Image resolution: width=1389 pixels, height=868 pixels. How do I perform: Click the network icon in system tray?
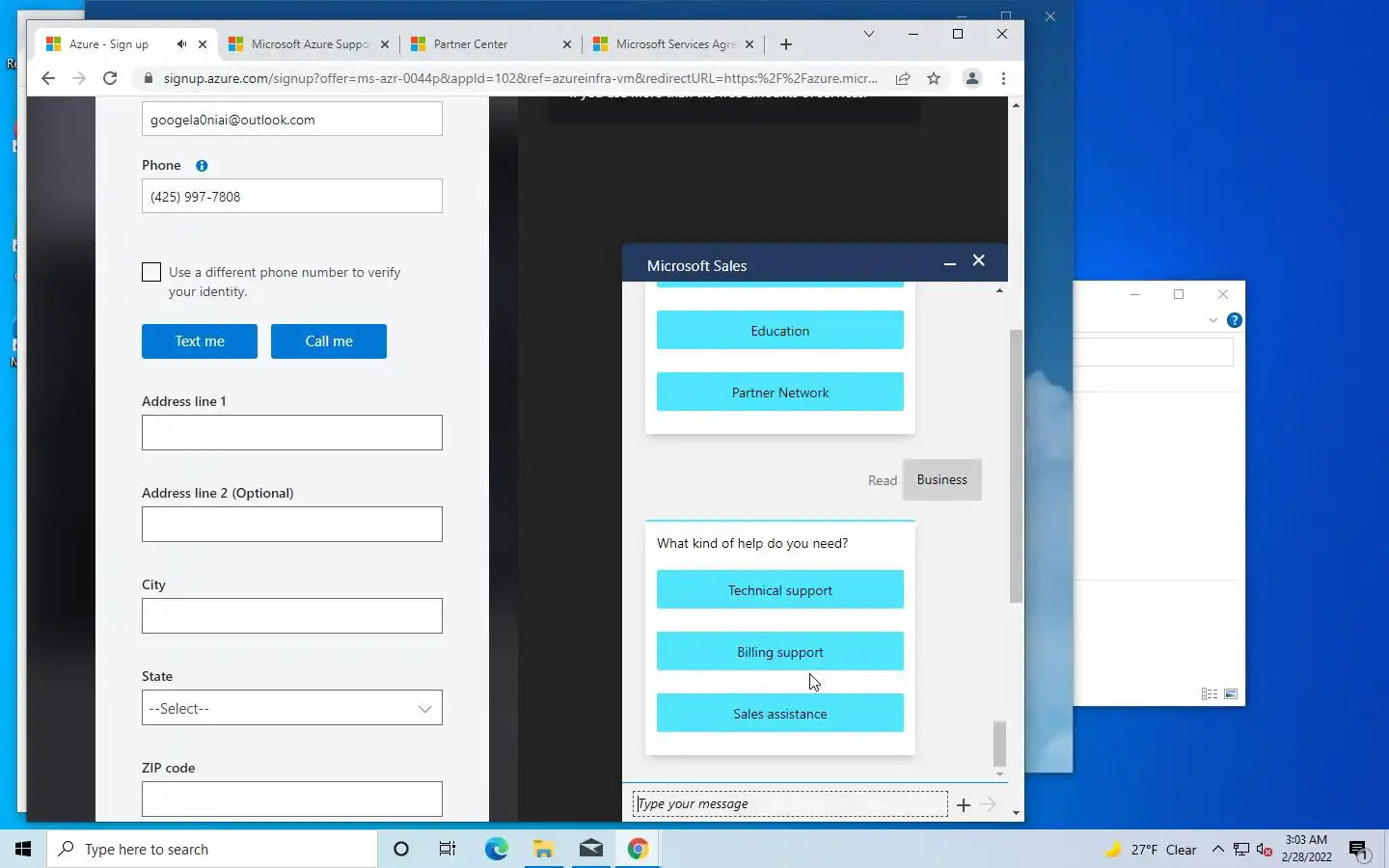pyautogui.click(x=1241, y=850)
